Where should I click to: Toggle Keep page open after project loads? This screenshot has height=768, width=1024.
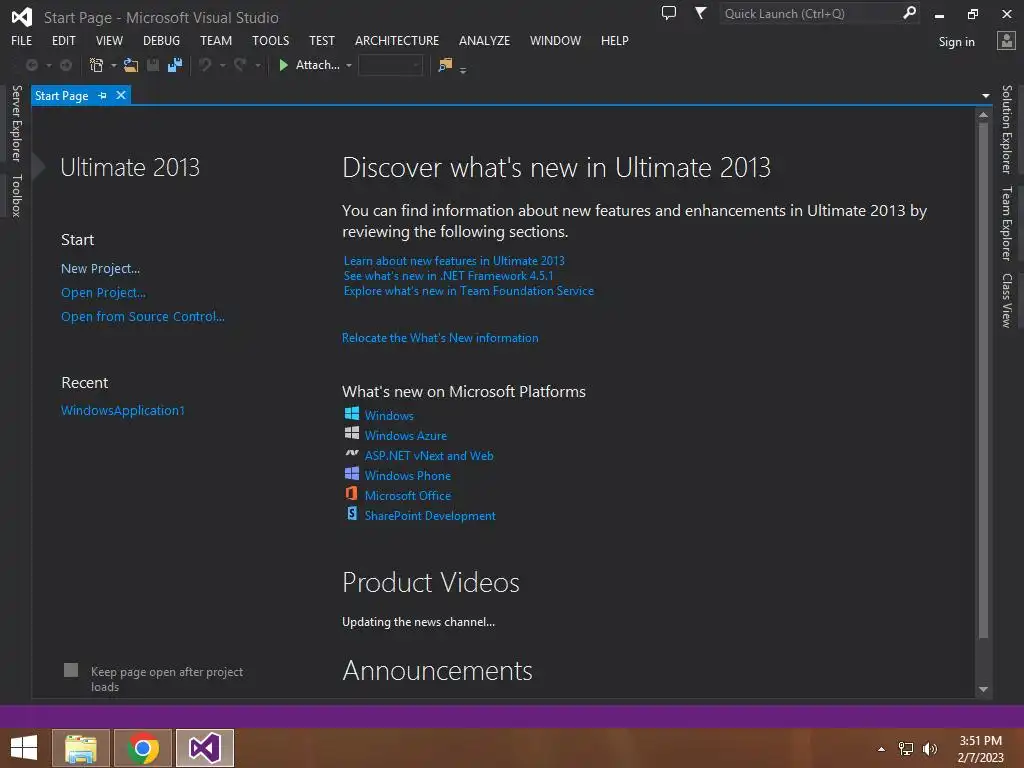click(71, 670)
